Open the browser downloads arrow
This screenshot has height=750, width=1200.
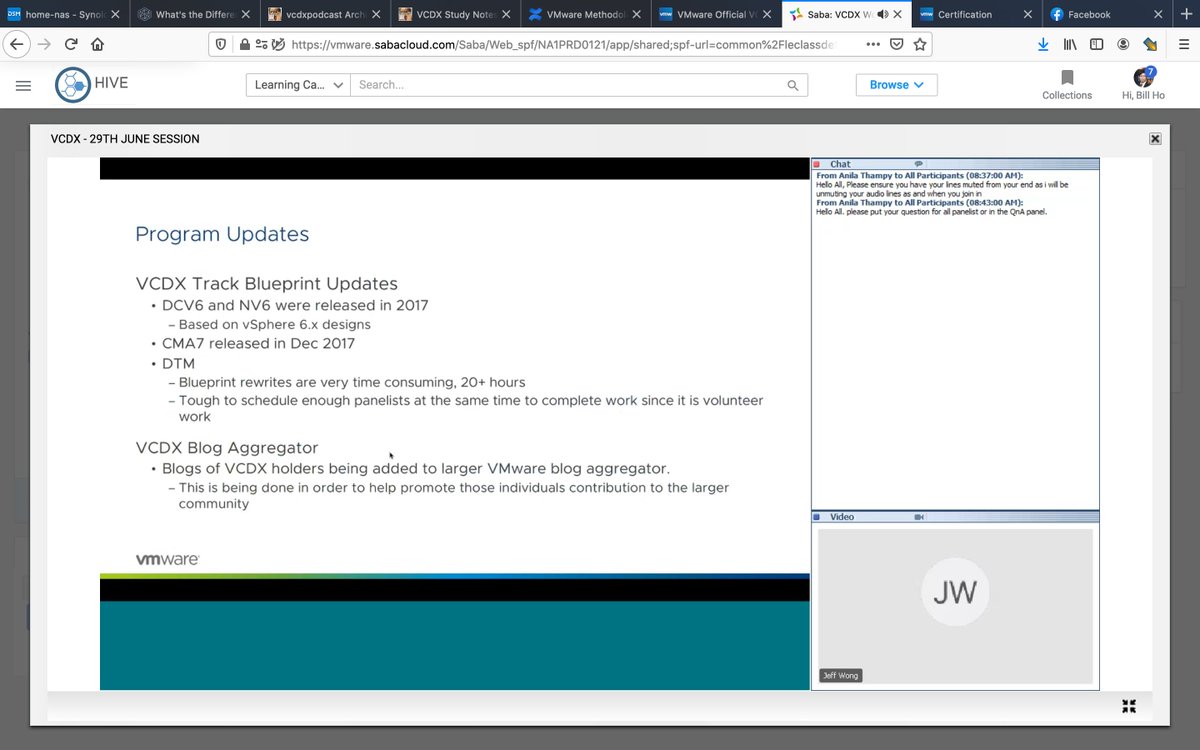(x=1043, y=44)
